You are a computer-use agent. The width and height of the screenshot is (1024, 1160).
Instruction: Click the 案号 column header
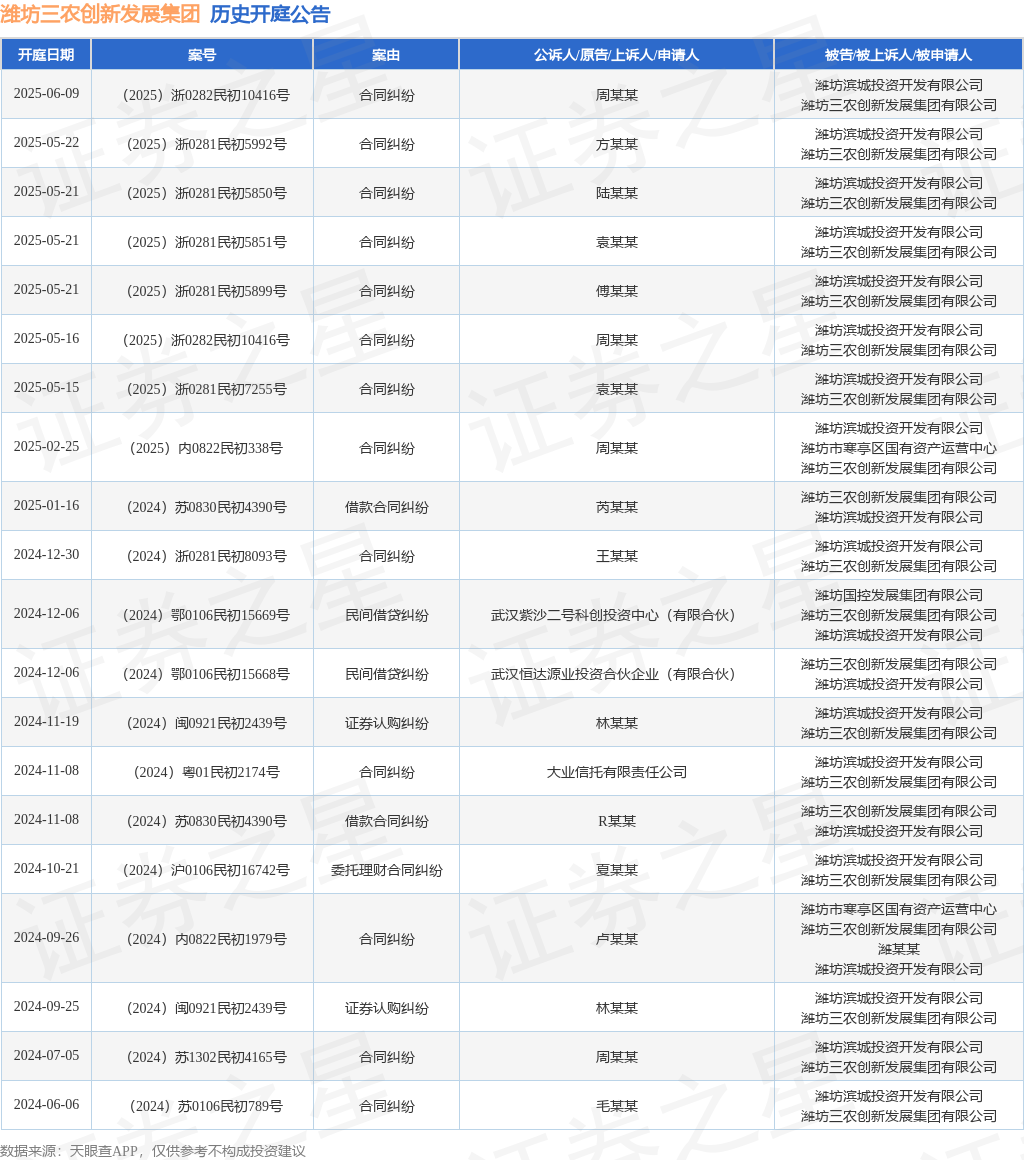202,55
